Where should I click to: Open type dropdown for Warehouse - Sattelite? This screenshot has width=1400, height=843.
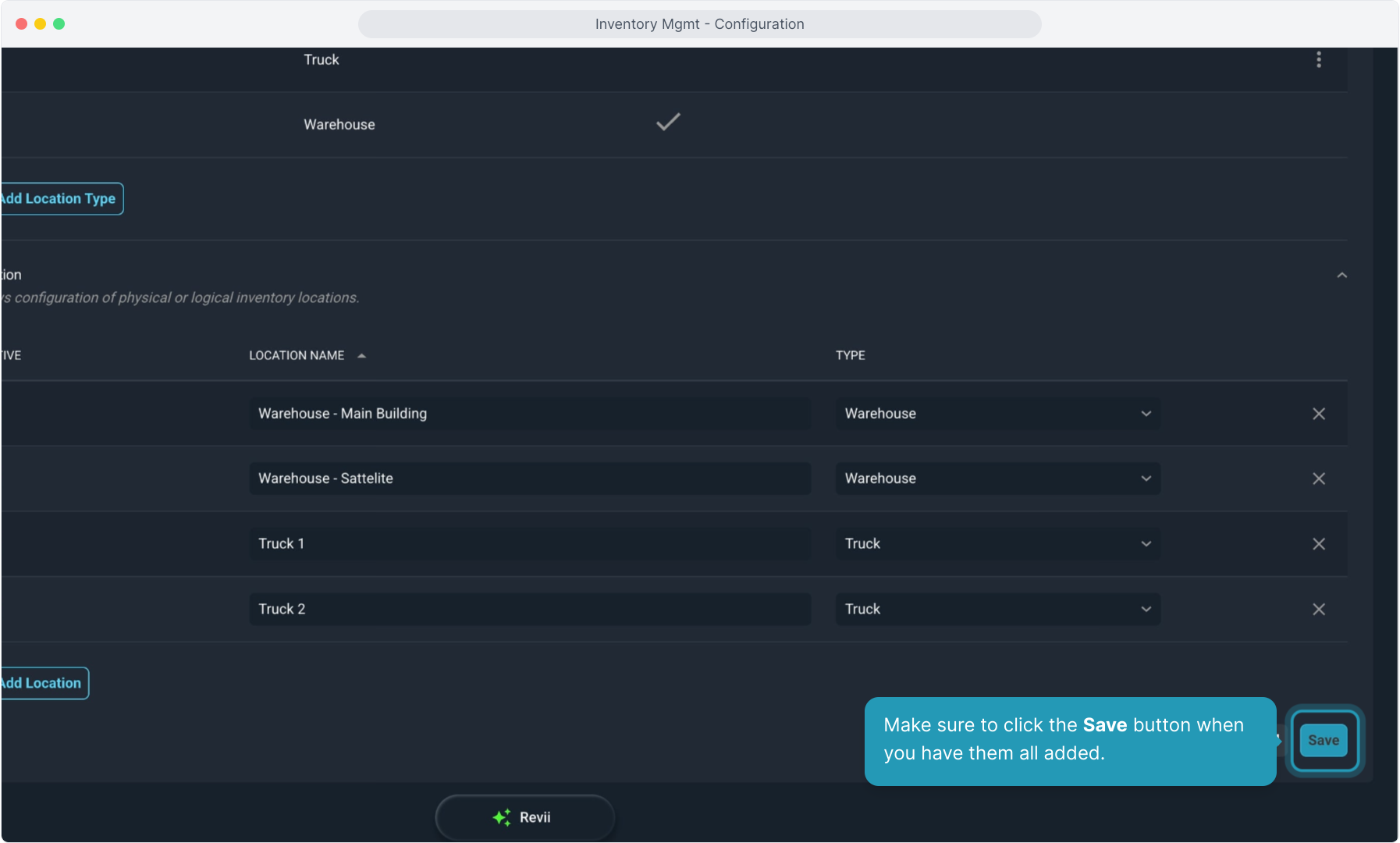[x=997, y=478]
